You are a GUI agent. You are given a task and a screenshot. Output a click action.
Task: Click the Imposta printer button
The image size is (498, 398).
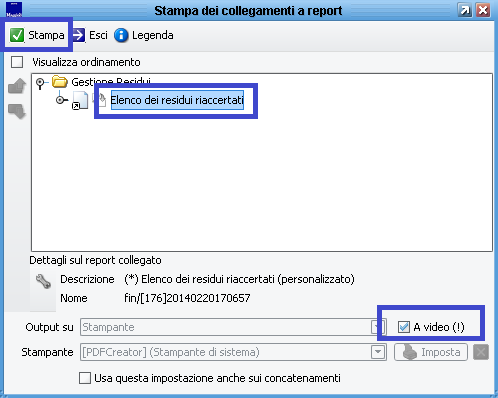[431, 352]
